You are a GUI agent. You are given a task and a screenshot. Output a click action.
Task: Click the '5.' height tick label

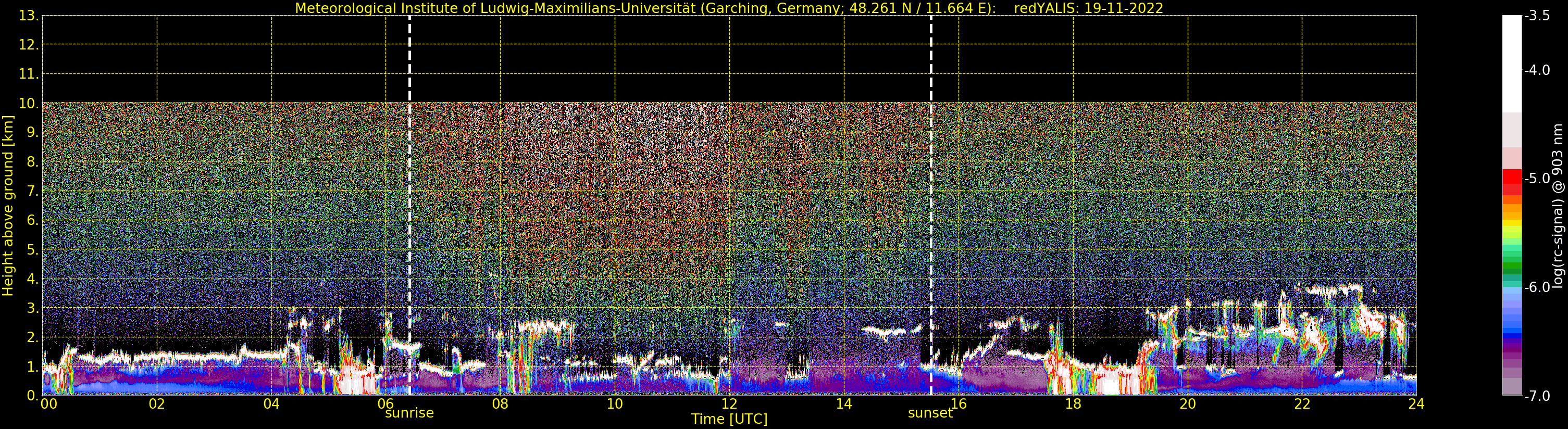[33, 249]
